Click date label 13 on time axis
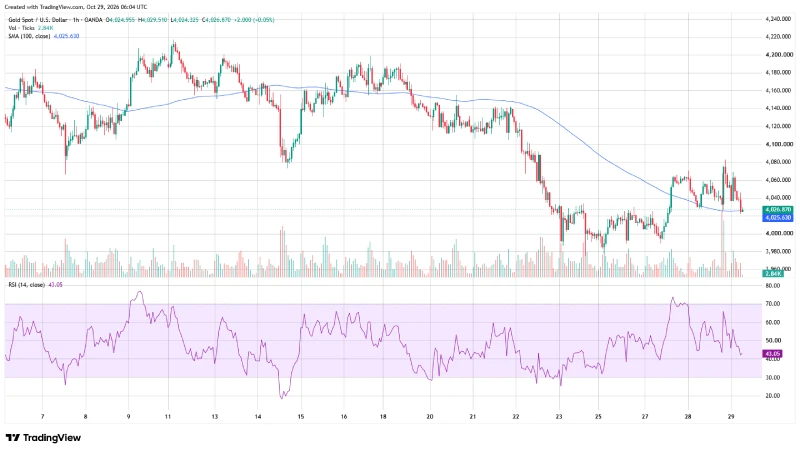This screenshot has height=452, width=800. [215, 417]
